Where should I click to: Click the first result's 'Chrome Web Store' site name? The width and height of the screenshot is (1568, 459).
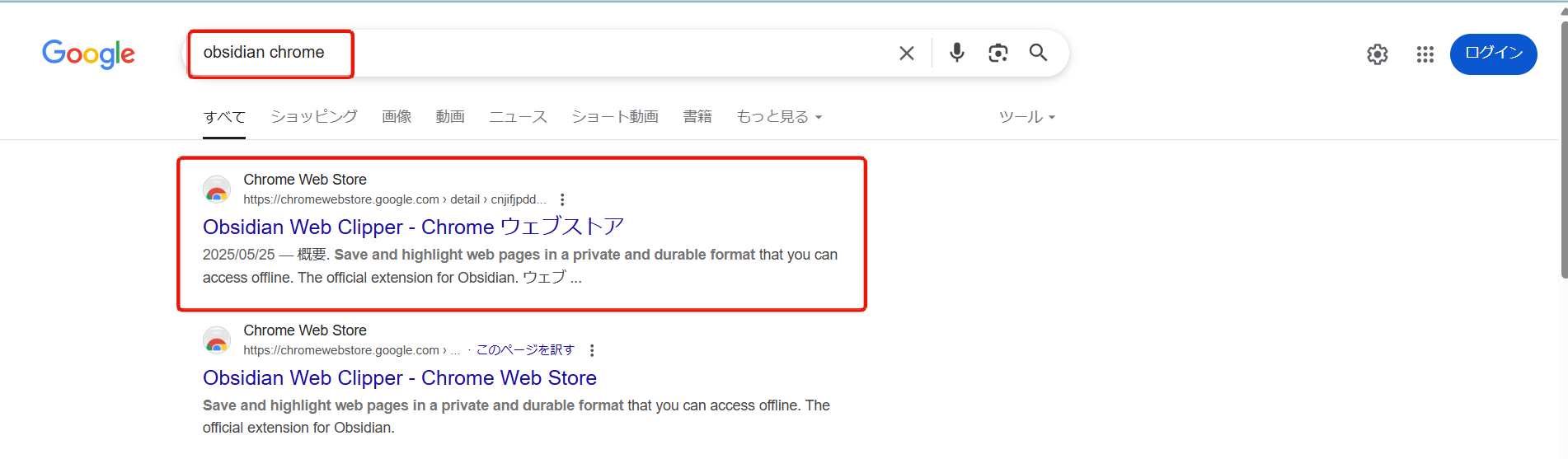pyautogui.click(x=305, y=180)
